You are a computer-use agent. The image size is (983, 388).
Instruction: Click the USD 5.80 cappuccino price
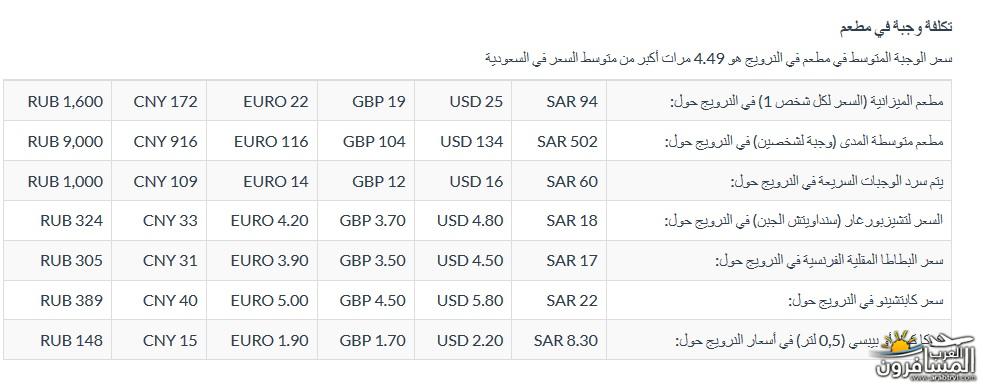click(x=463, y=300)
